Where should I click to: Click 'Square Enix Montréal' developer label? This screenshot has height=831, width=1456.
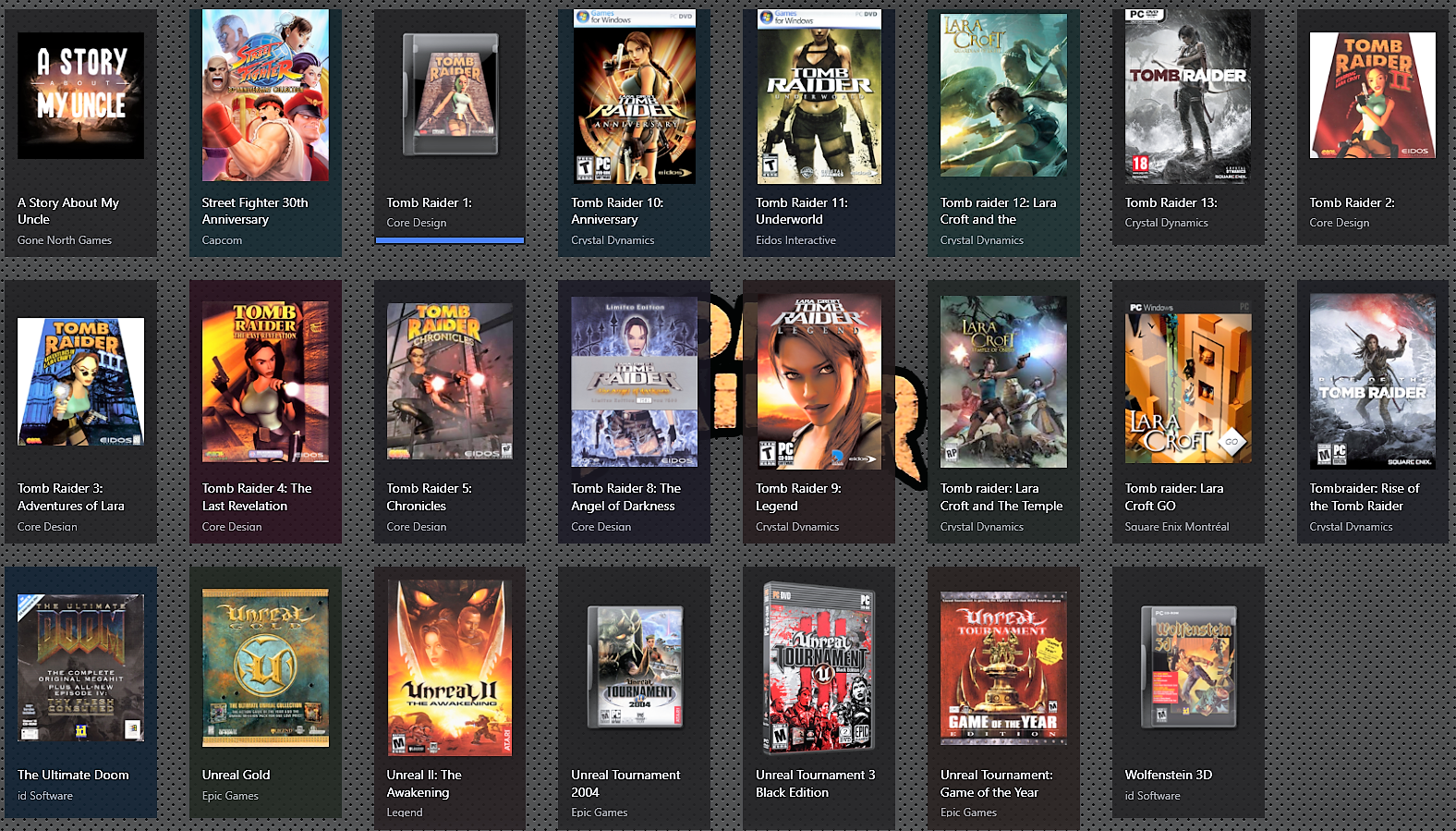pyautogui.click(x=1177, y=527)
